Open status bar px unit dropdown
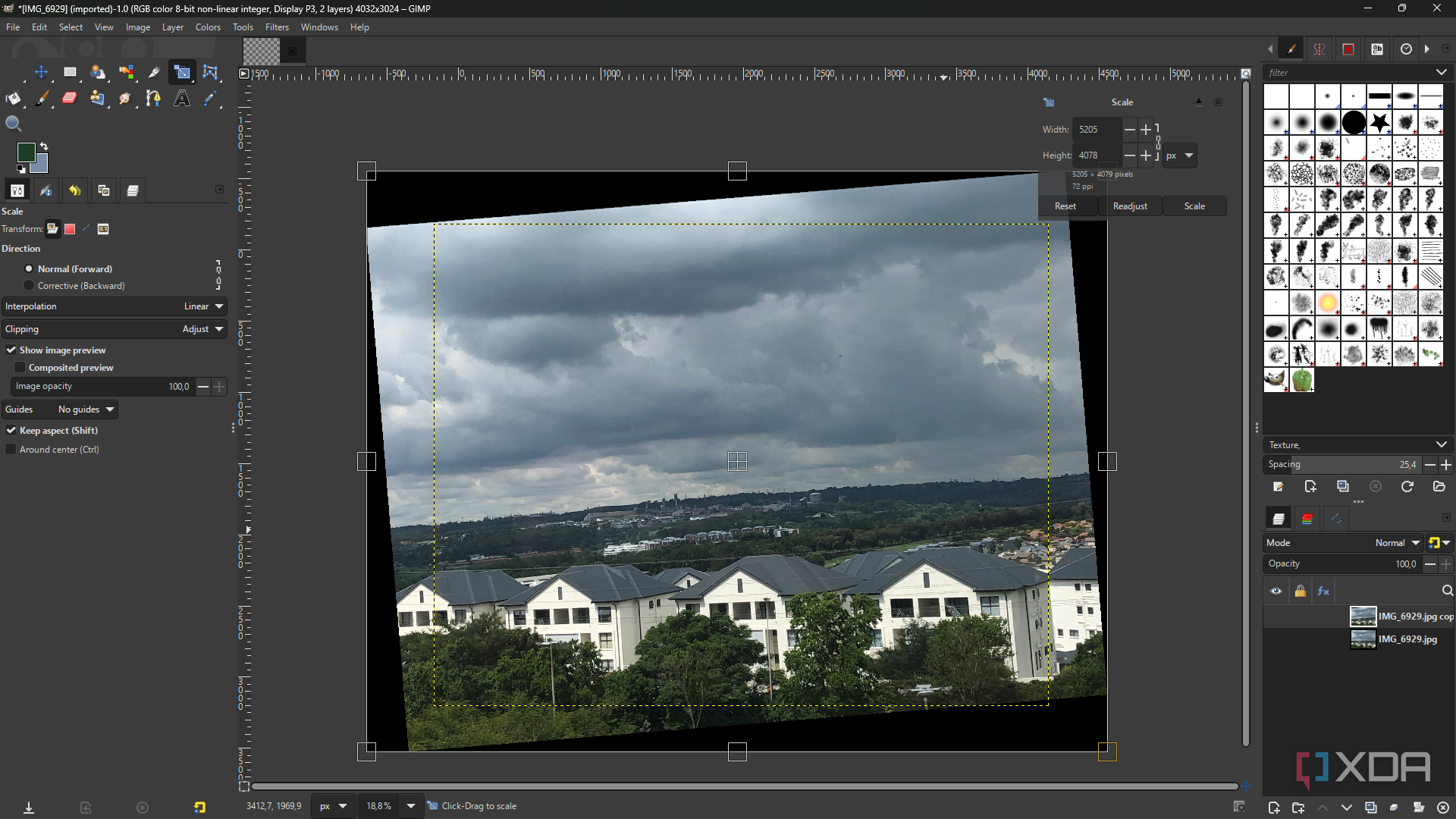Viewport: 1456px width, 819px height. click(332, 806)
